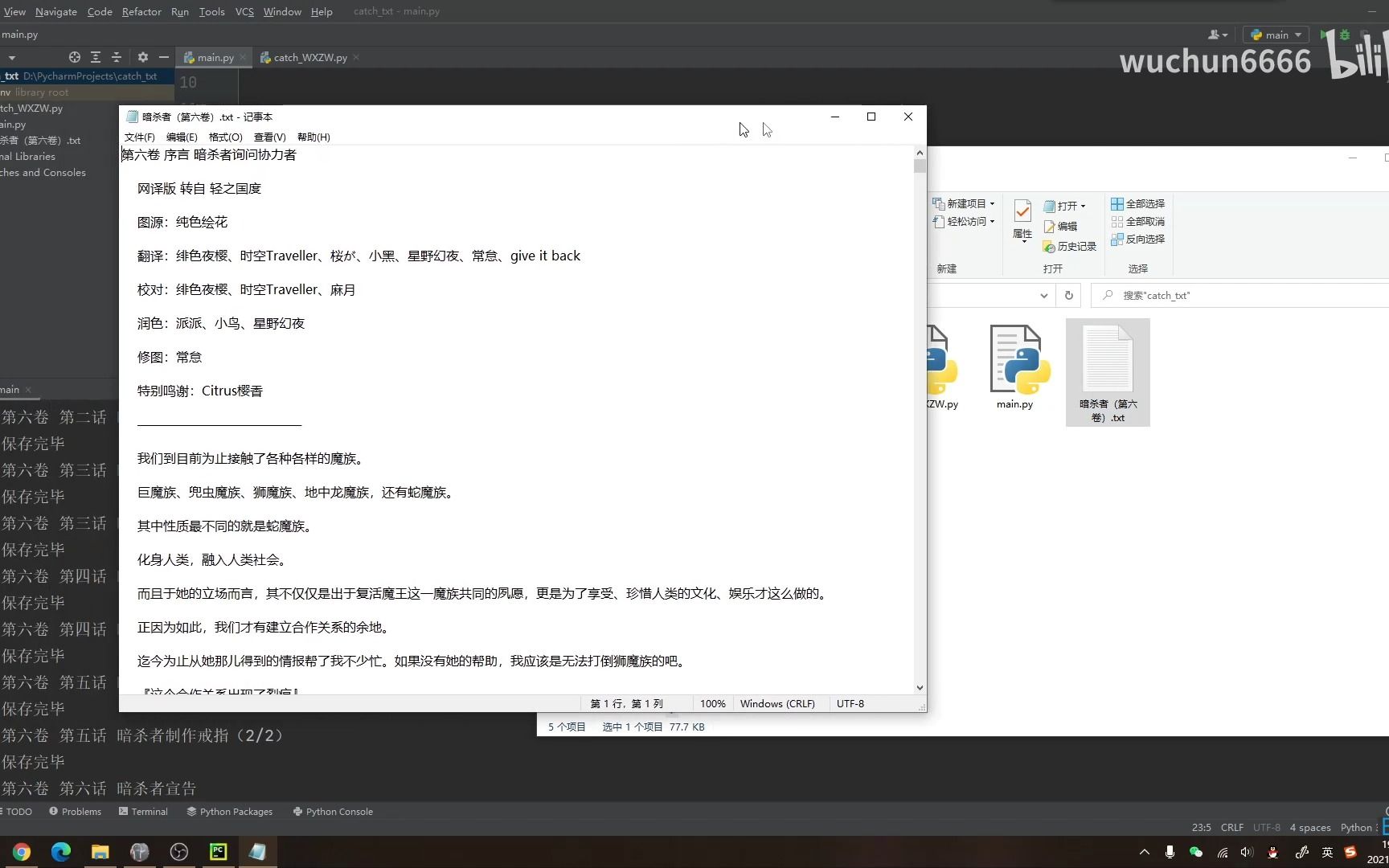Image resolution: width=1389 pixels, height=868 pixels.
Task: Mute system volume via the tray speaker icon
Action: point(1247,852)
